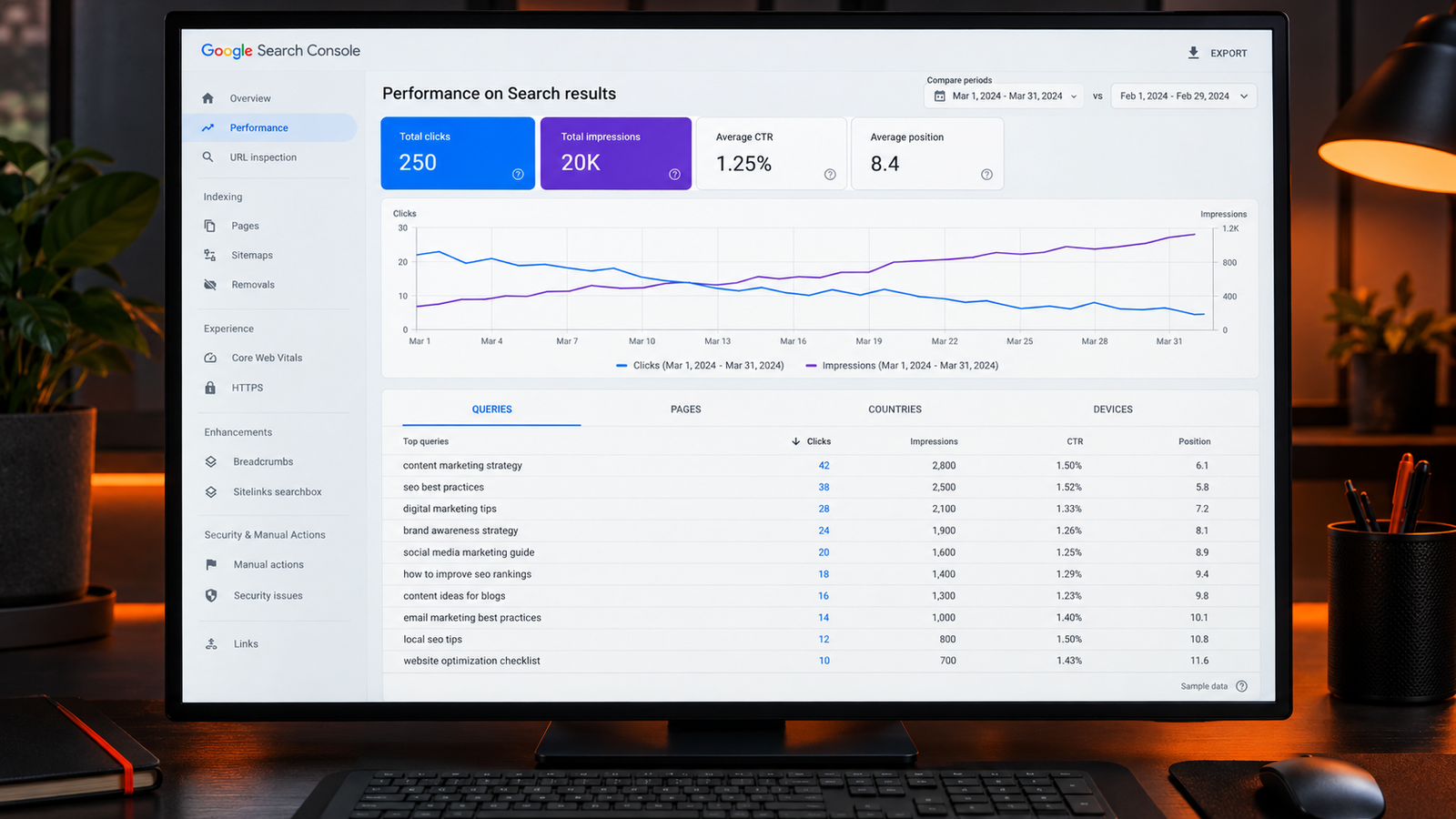Click the Links network icon
The height and width of the screenshot is (819, 1456).
tap(211, 643)
